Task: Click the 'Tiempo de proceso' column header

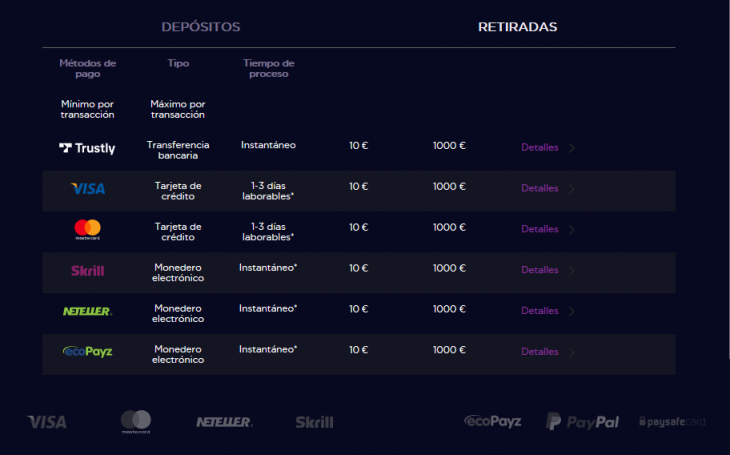Action: (x=269, y=68)
